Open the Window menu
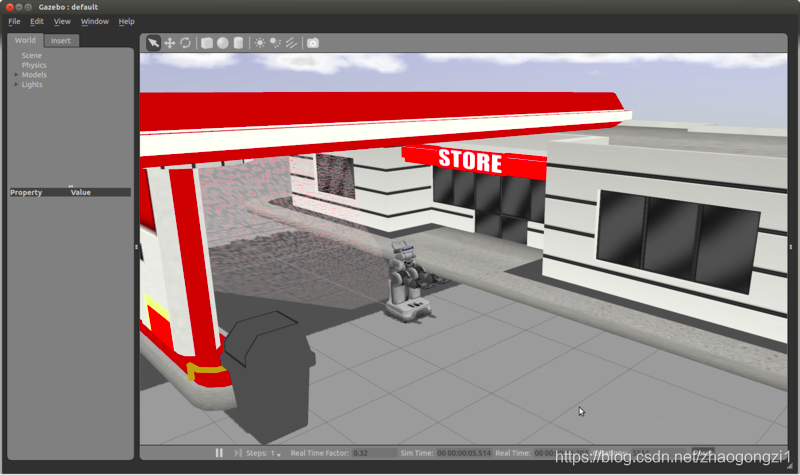This screenshot has height=476, width=800. [95, 21]
